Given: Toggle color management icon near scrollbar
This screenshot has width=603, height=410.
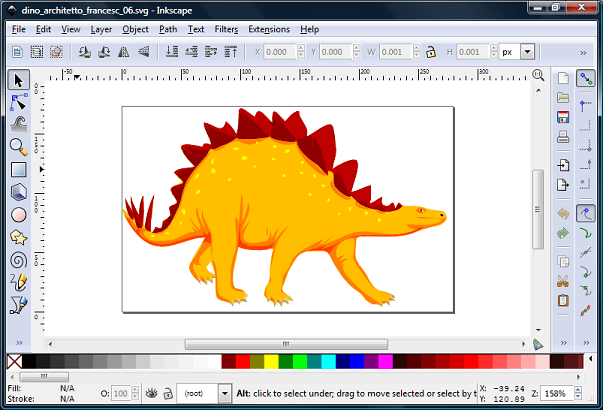Looking at the screenshot, I should pos(538,344).
